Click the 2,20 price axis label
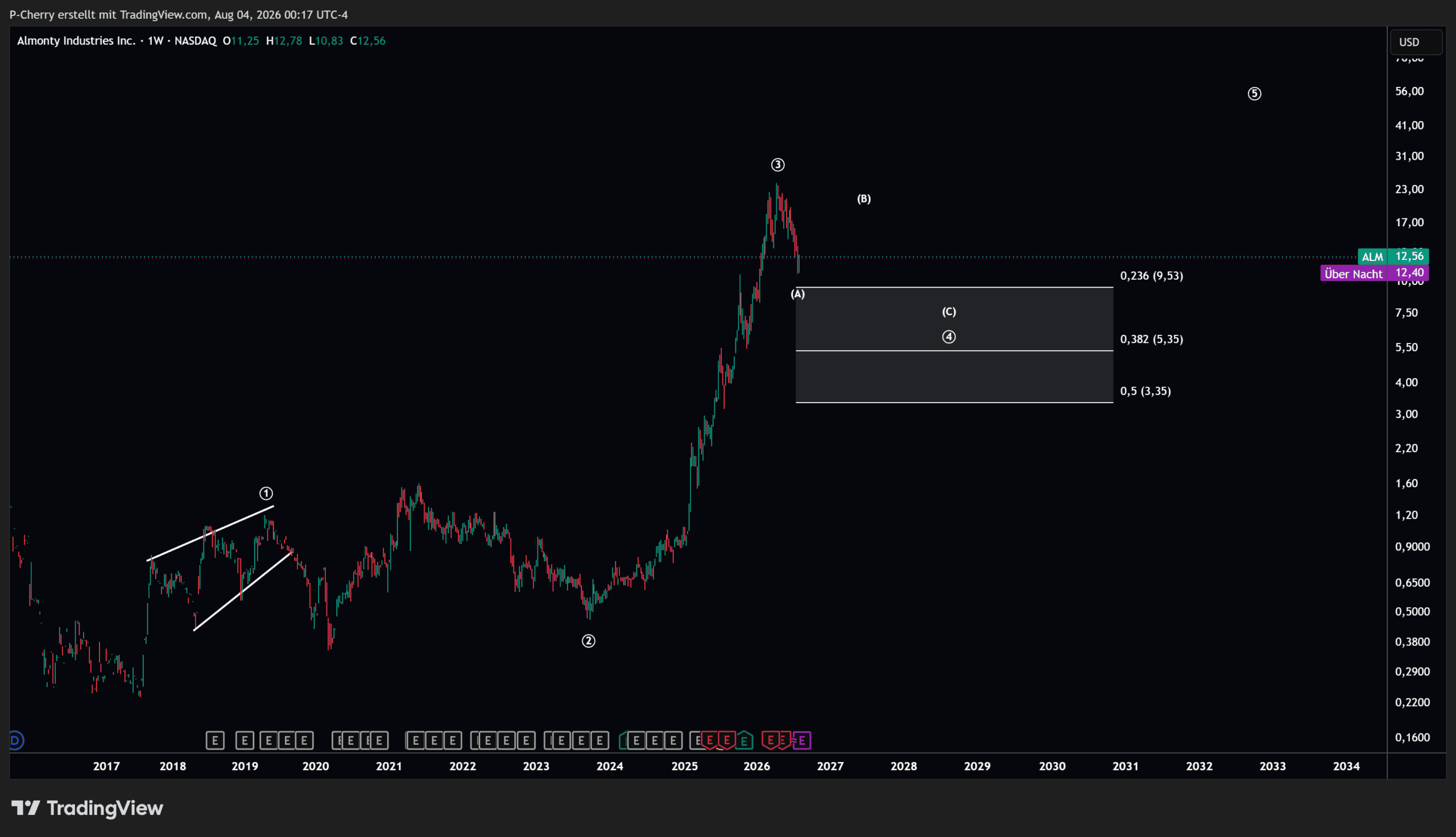The width and height of the screenshot is (1456, 837). click(x=1407, y=448)
